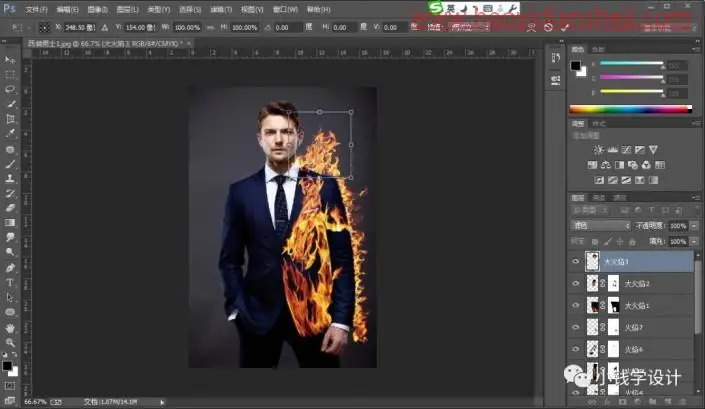Open the interpolation dropdown in options bar
Image resolution: width=705 pixels, height=409 pixels.
point(470,27)
